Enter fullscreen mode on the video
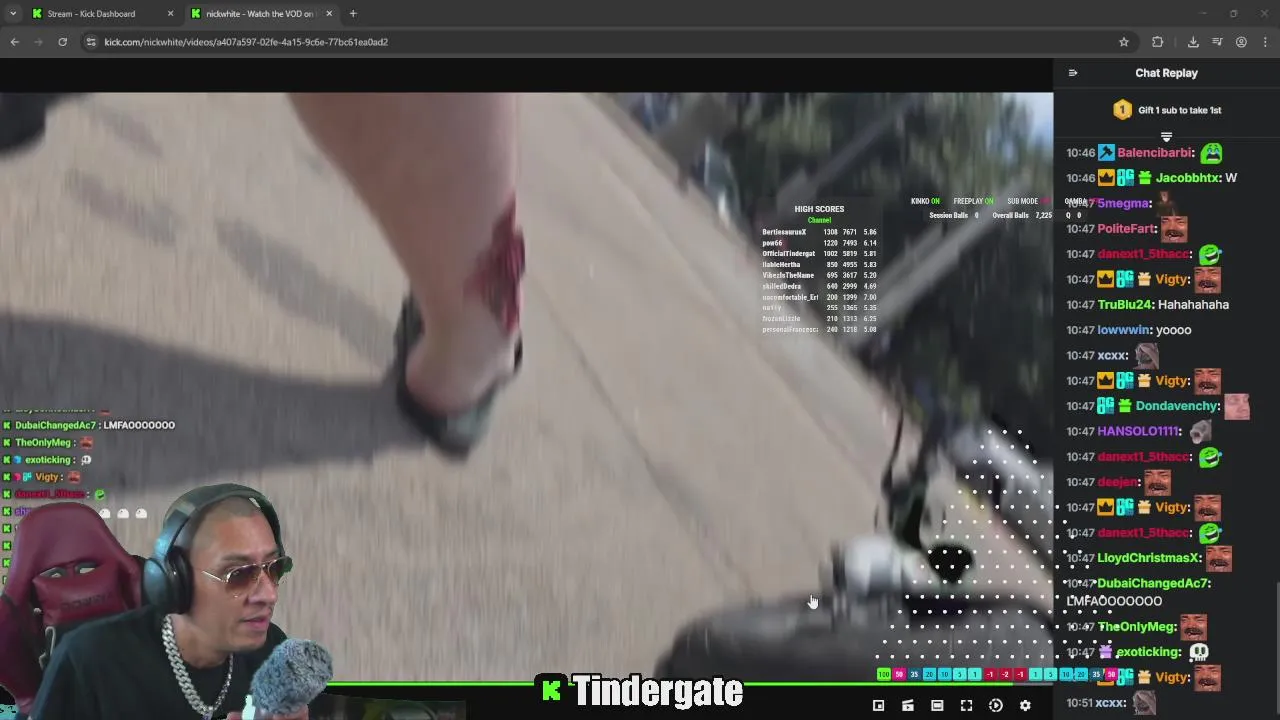Screen dimensions: 1280x720 coord(966,706)
